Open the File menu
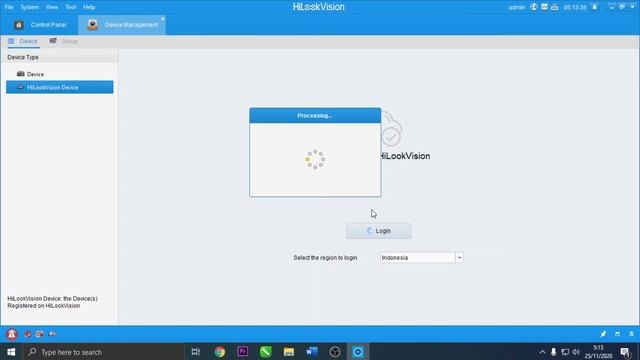Viewport: 640px width, 360px height. click(9, 7)
